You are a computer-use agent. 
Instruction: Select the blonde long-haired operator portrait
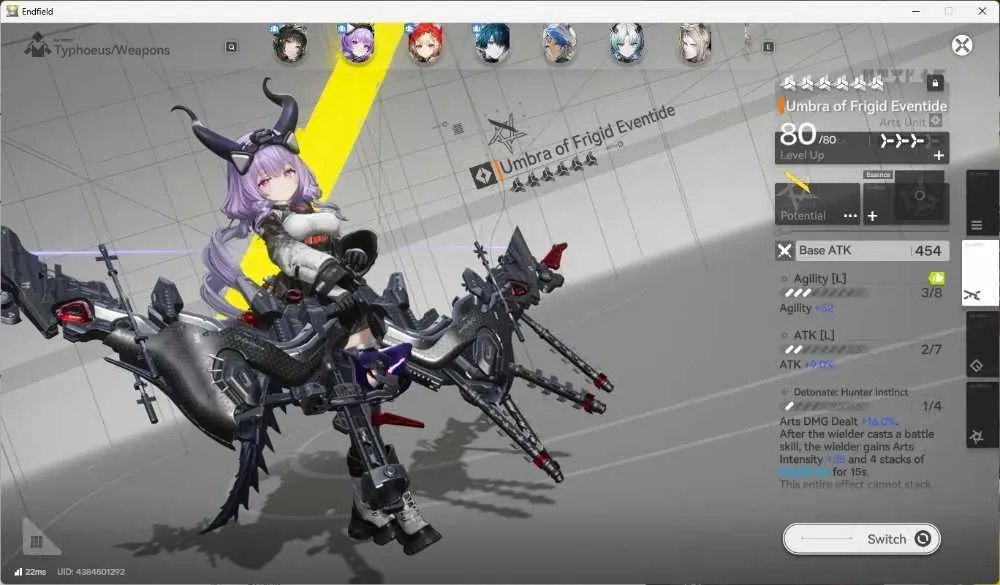click(x=695, y=43)
